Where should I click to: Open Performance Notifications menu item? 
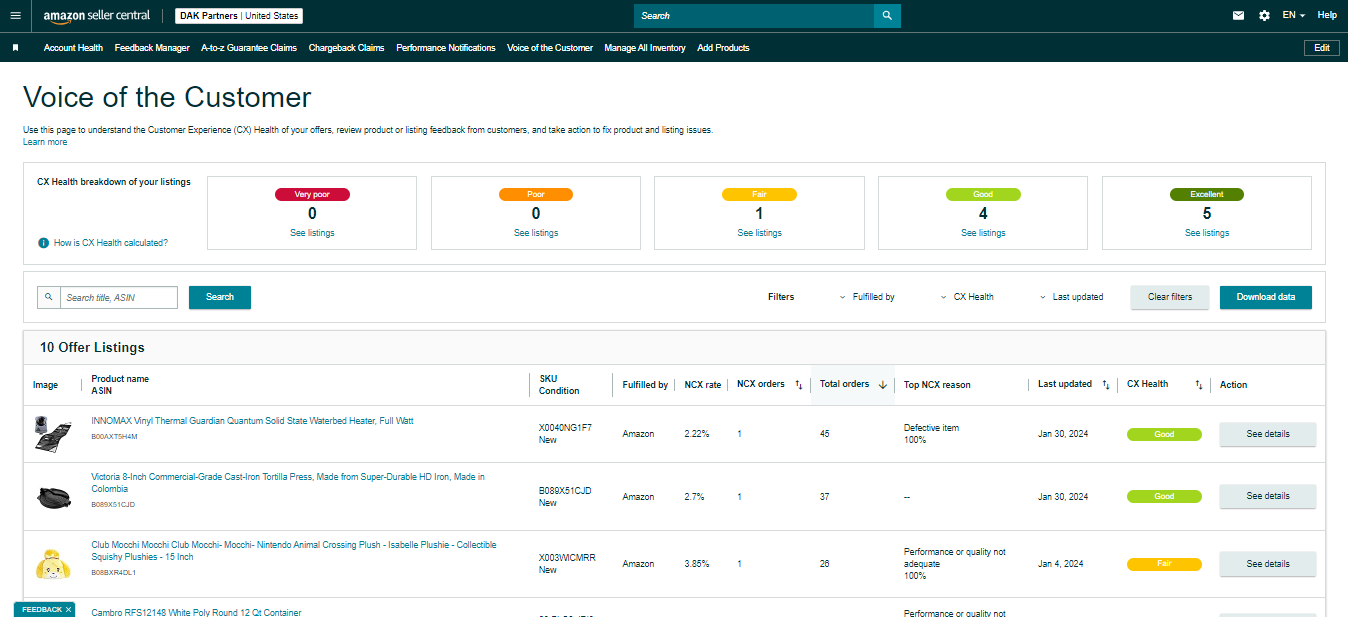point(446,48)
